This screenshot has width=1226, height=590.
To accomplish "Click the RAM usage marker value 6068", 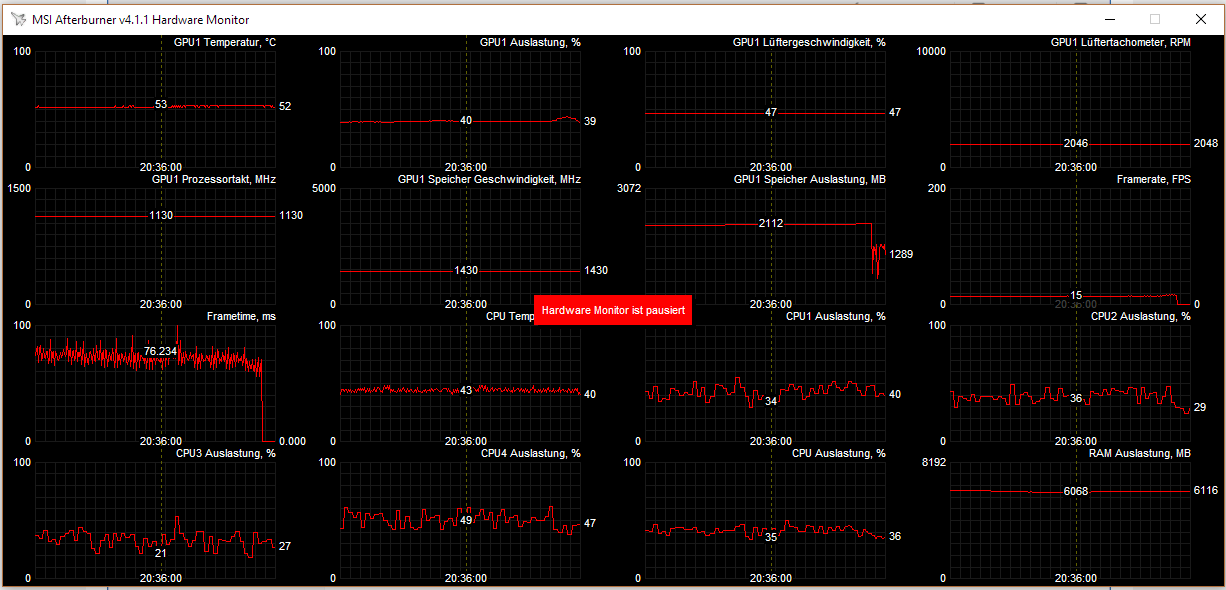I will 1076,491.
